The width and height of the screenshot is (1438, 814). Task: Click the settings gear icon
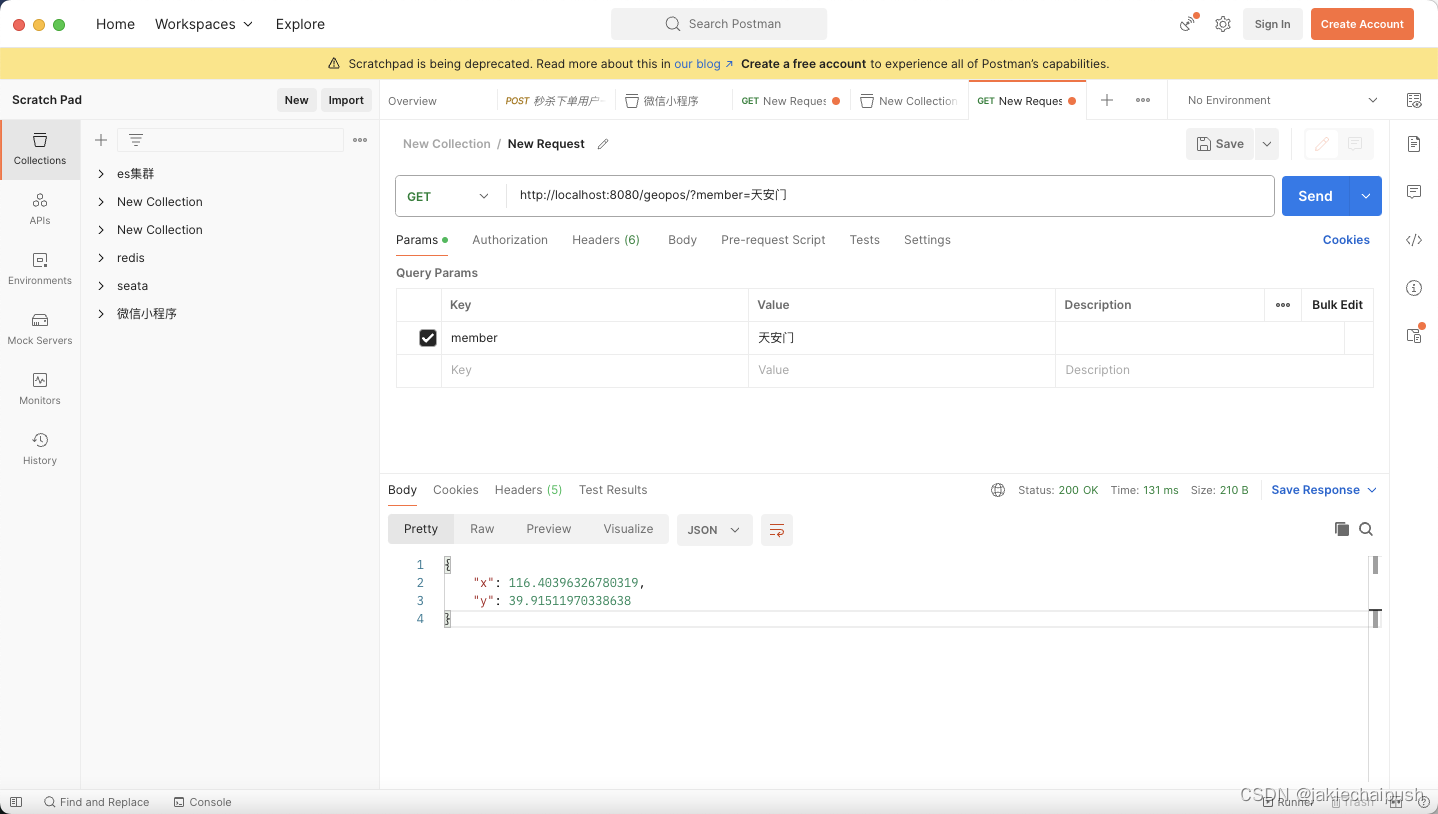(x=1222, y=24)
